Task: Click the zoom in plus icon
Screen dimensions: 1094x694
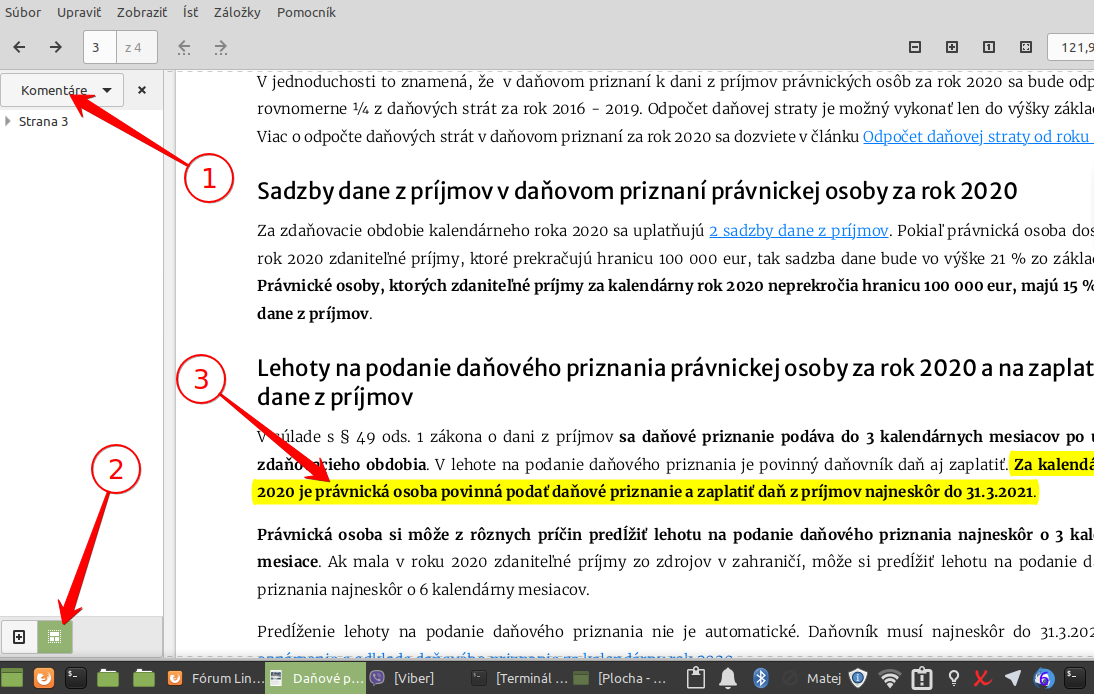Action: point(951,47)
